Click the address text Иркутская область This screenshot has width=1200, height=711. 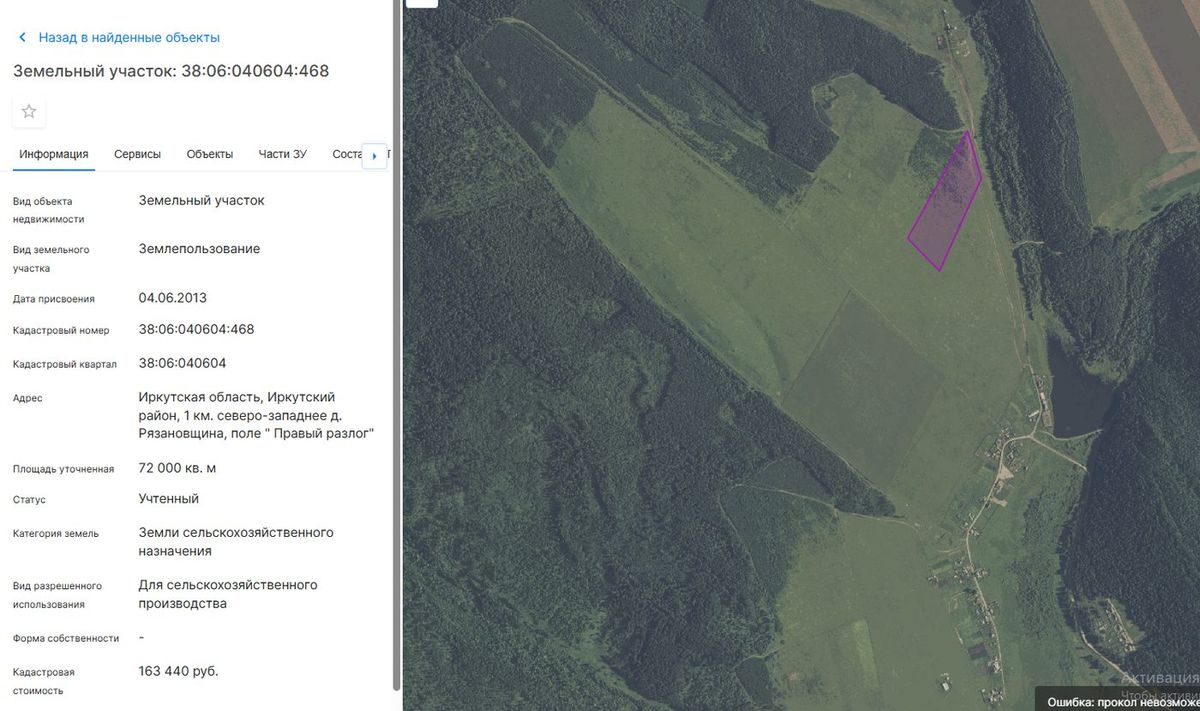(x=256, y=415)
